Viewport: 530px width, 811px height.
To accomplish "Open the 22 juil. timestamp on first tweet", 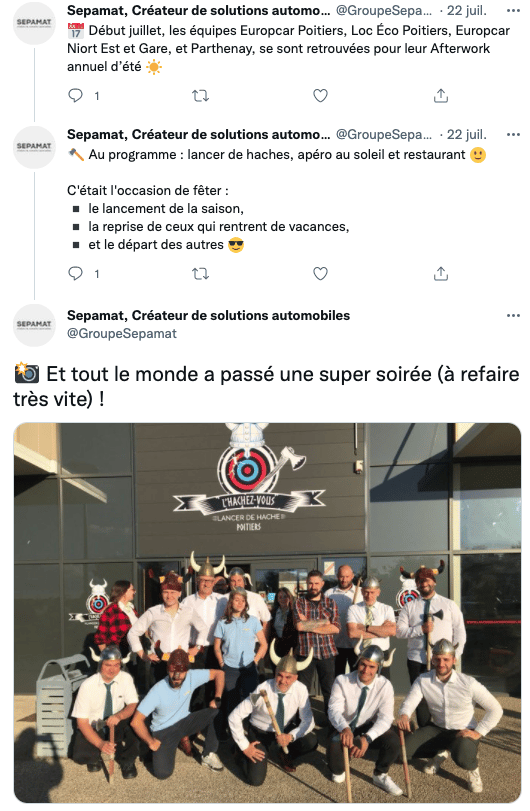I will (466, 10).
